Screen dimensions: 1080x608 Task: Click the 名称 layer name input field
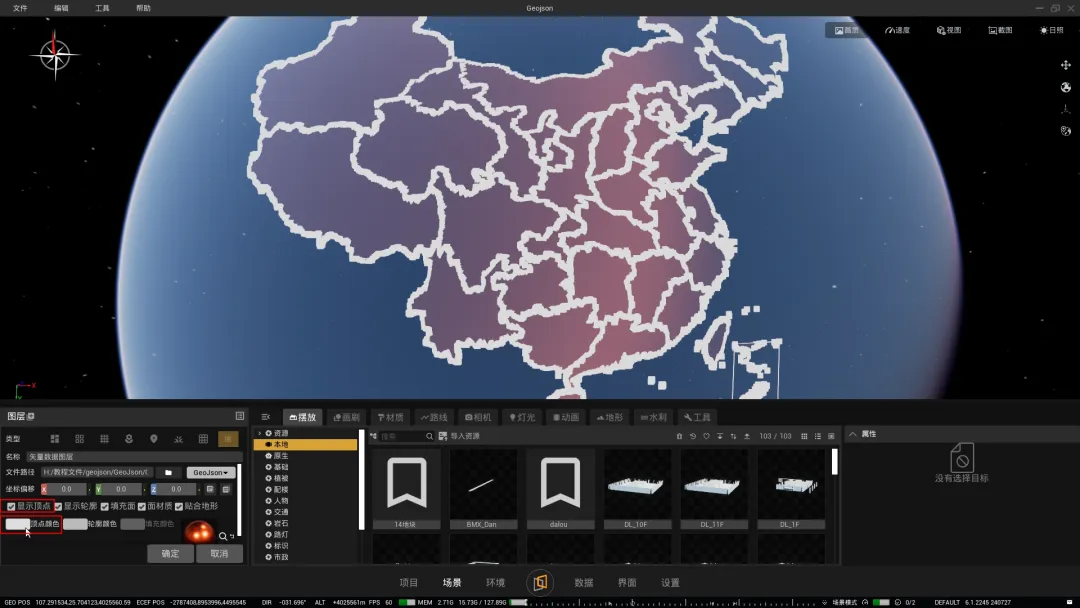coord(134,457)
